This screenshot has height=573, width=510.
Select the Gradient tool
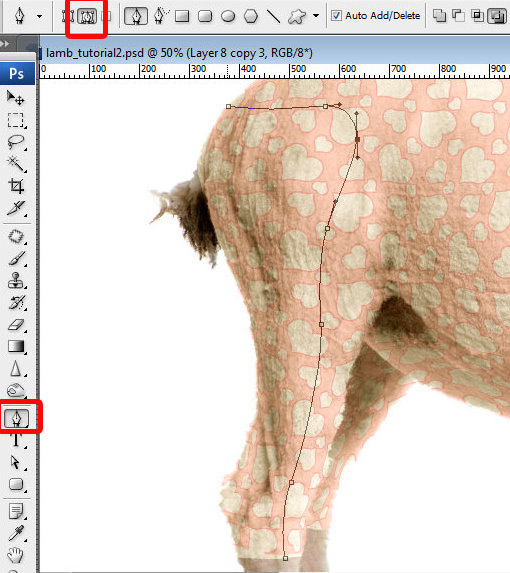point(15,346)
